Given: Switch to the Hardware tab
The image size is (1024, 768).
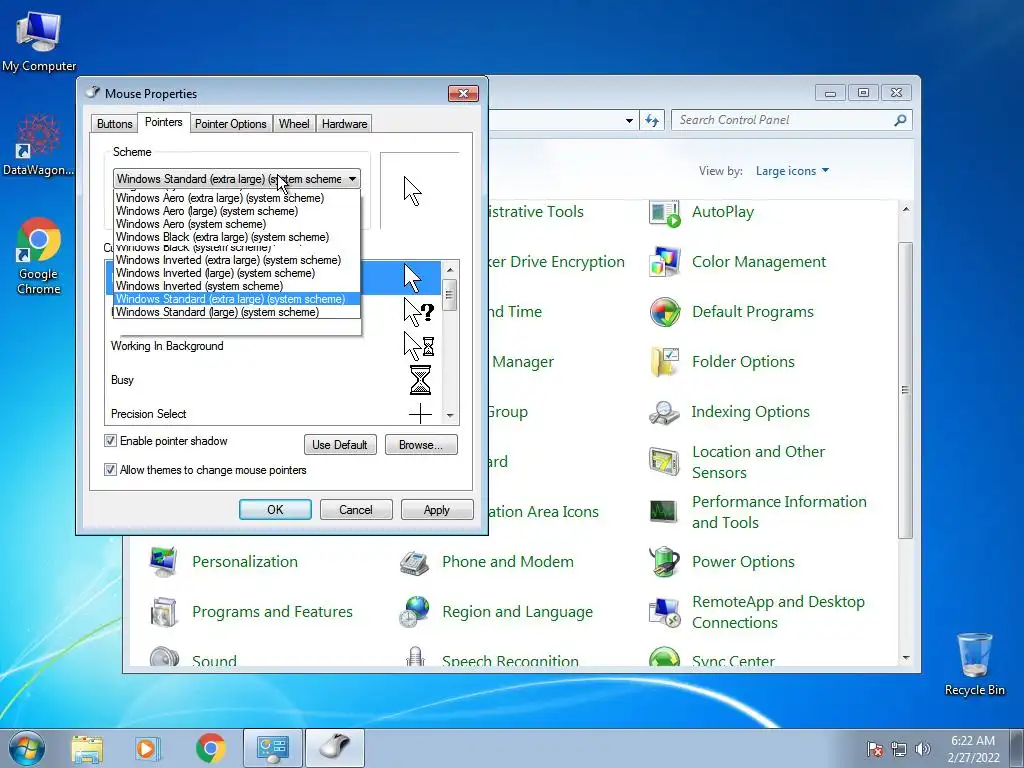Looking at the screenshot, I should coord(344,124).
